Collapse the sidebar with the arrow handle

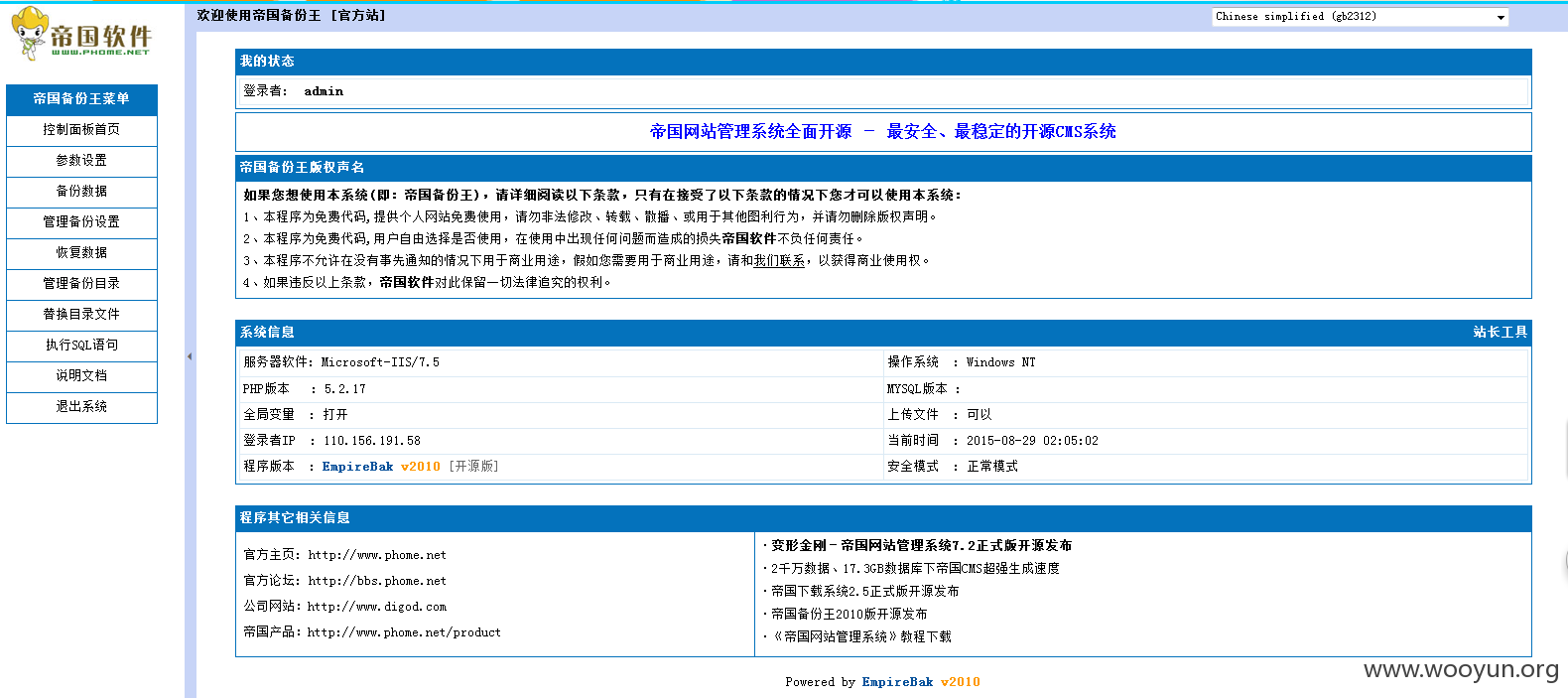click(190, 355)
